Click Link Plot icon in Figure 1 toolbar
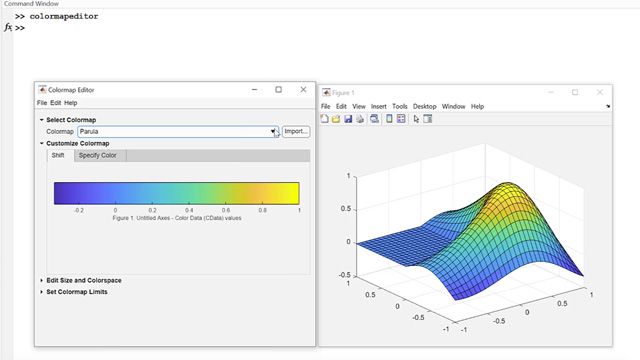The height and width of the screenshot is (360, 640). pos(374,119)
